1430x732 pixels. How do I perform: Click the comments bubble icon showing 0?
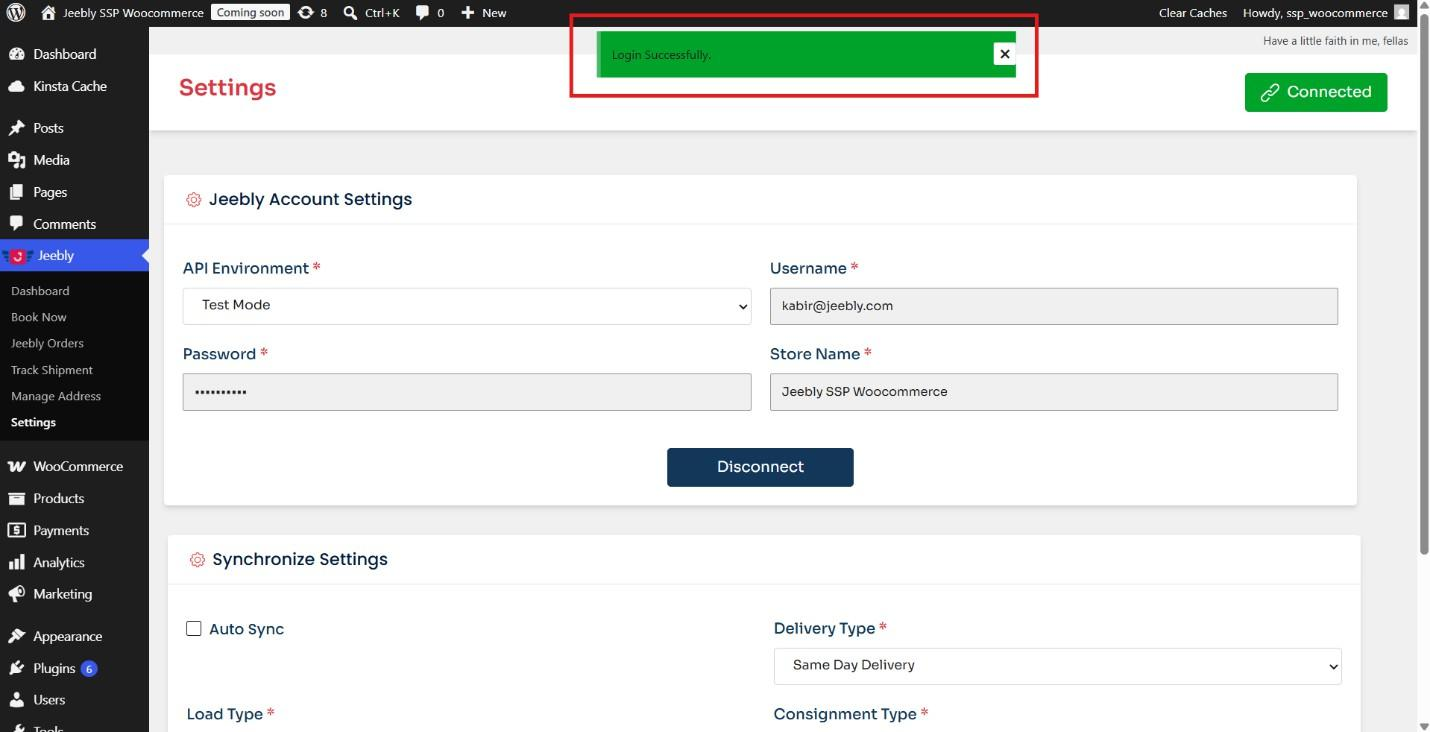pyautogui.click(x=423, y=13)
